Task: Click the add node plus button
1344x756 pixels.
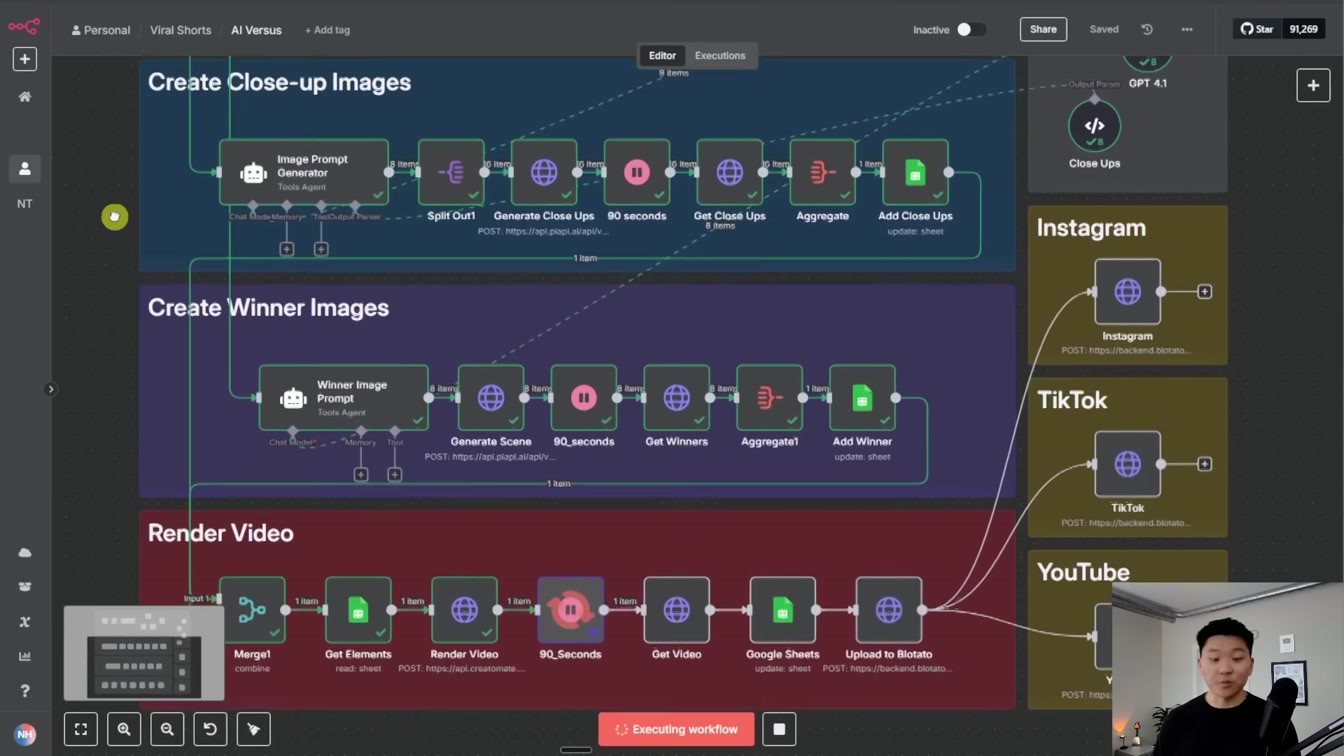Action: pos(1313,85)
